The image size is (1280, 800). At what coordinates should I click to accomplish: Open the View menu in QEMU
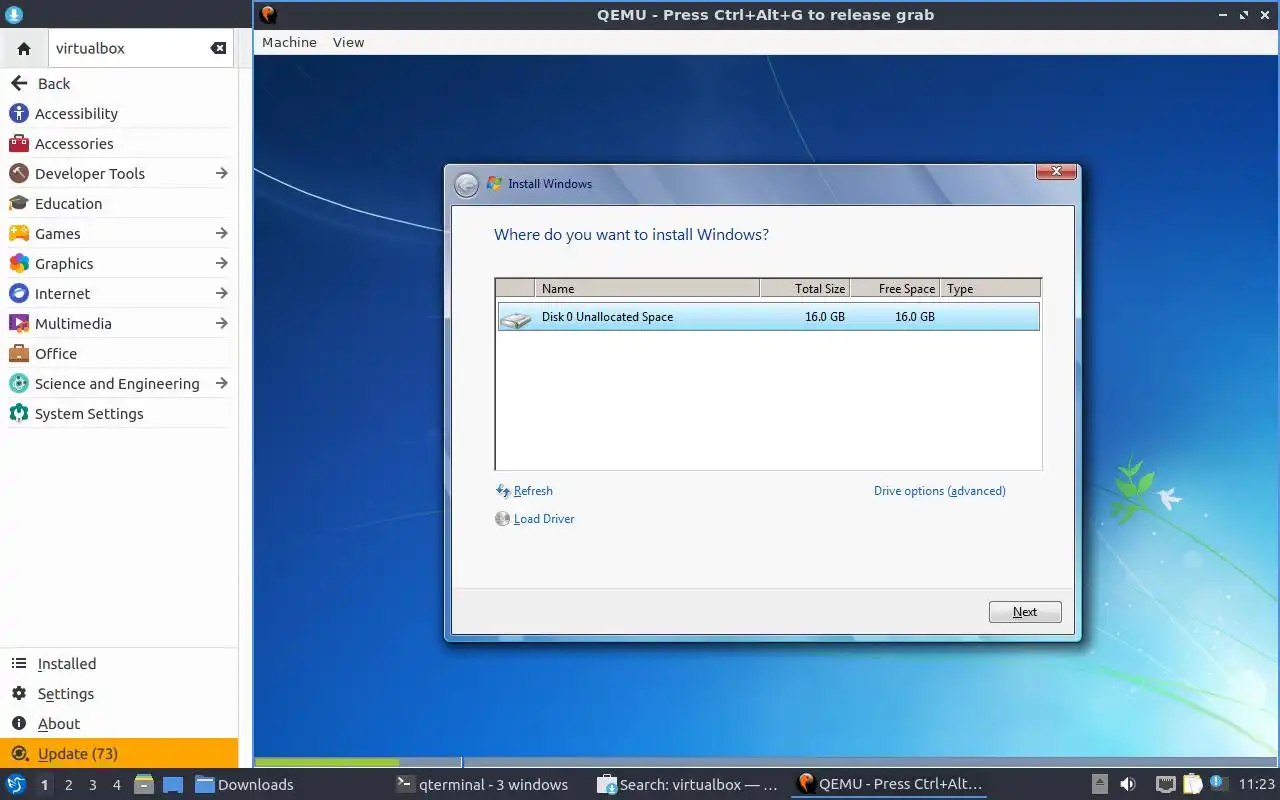pos(348,42)
